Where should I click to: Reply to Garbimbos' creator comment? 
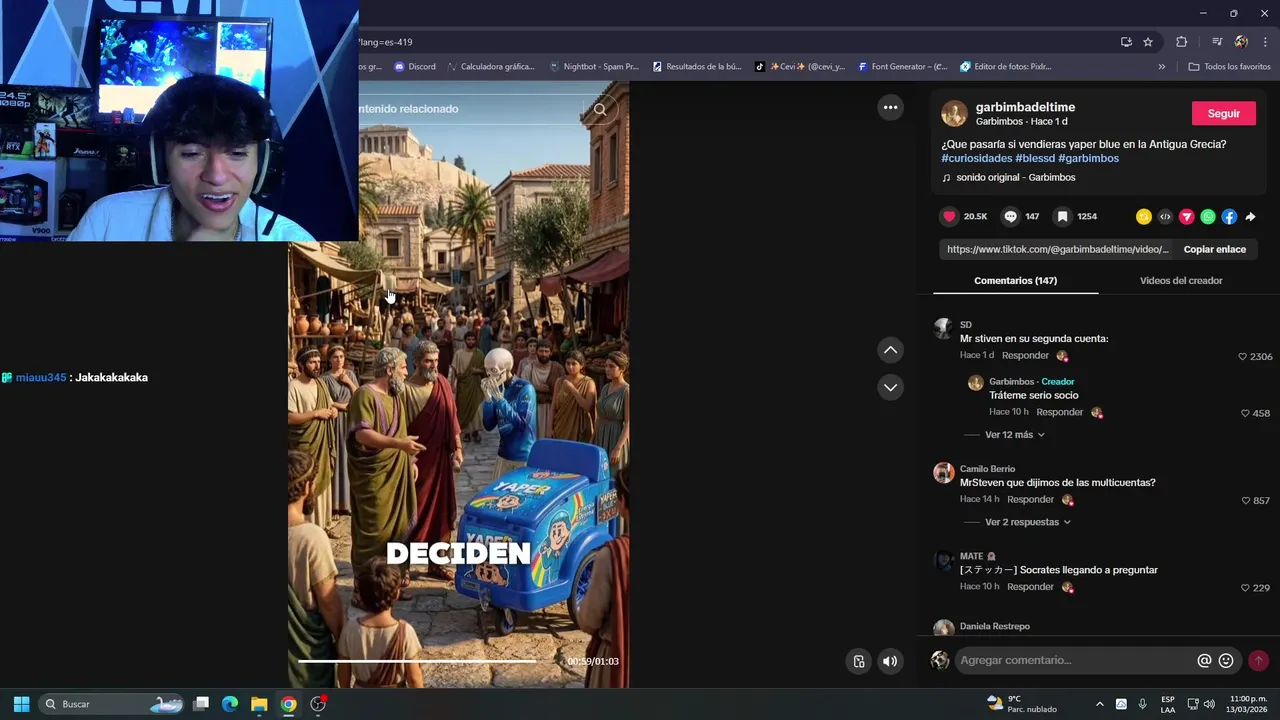(x=1059, y=412)
